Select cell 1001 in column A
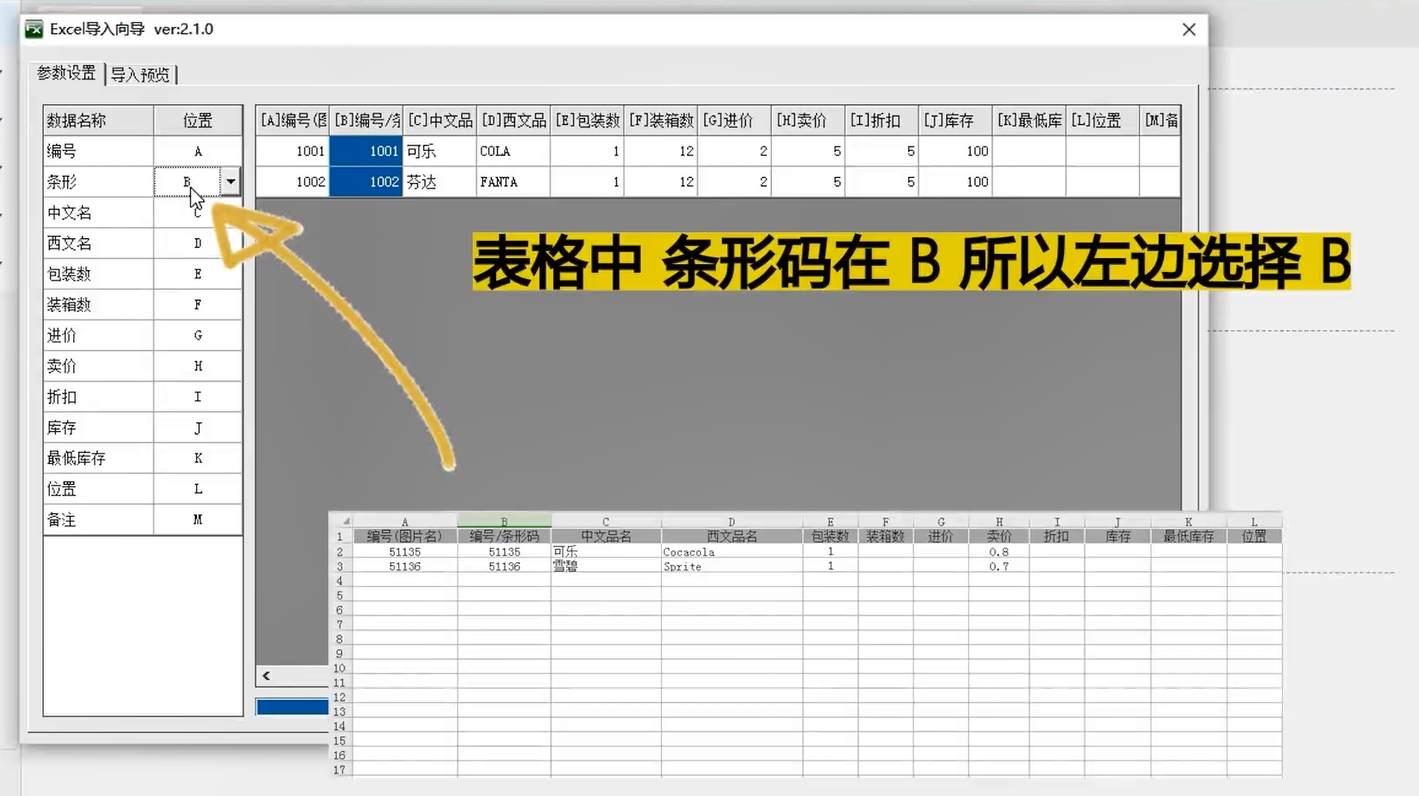 pyautogui.click(x=292, y=151)
